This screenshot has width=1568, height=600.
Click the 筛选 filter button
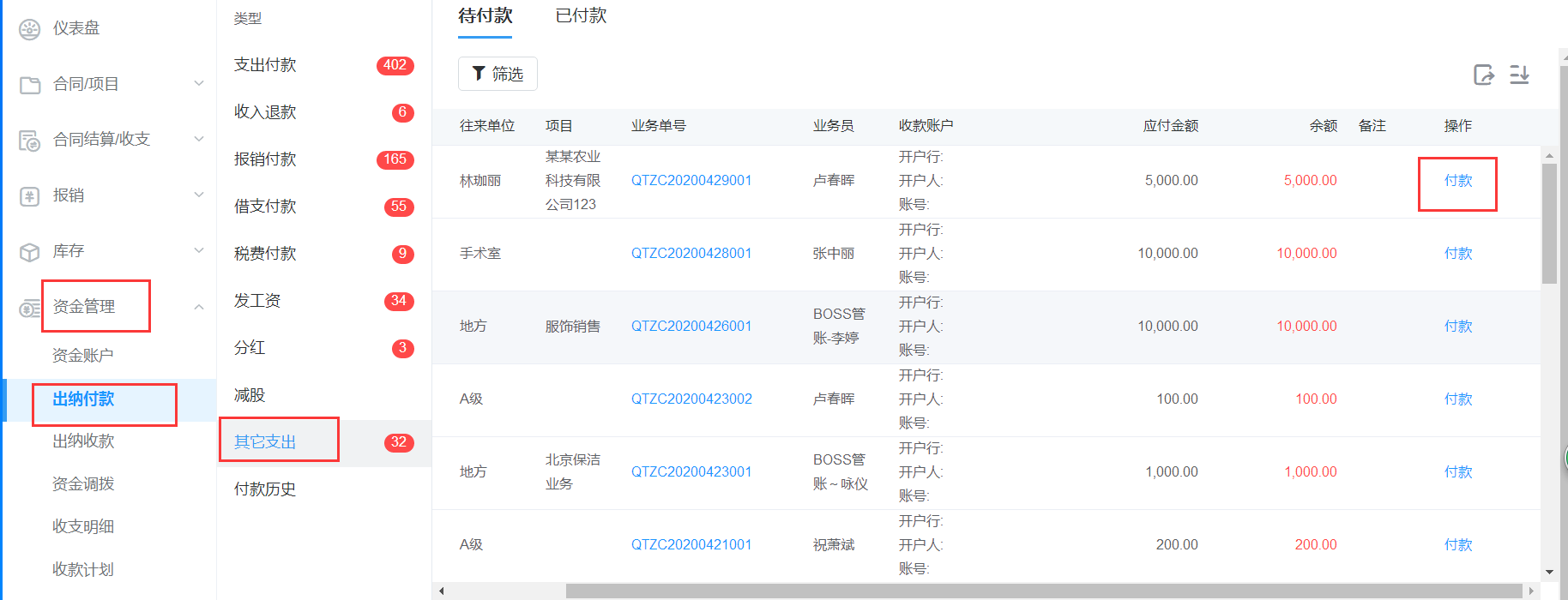(498, 74)
